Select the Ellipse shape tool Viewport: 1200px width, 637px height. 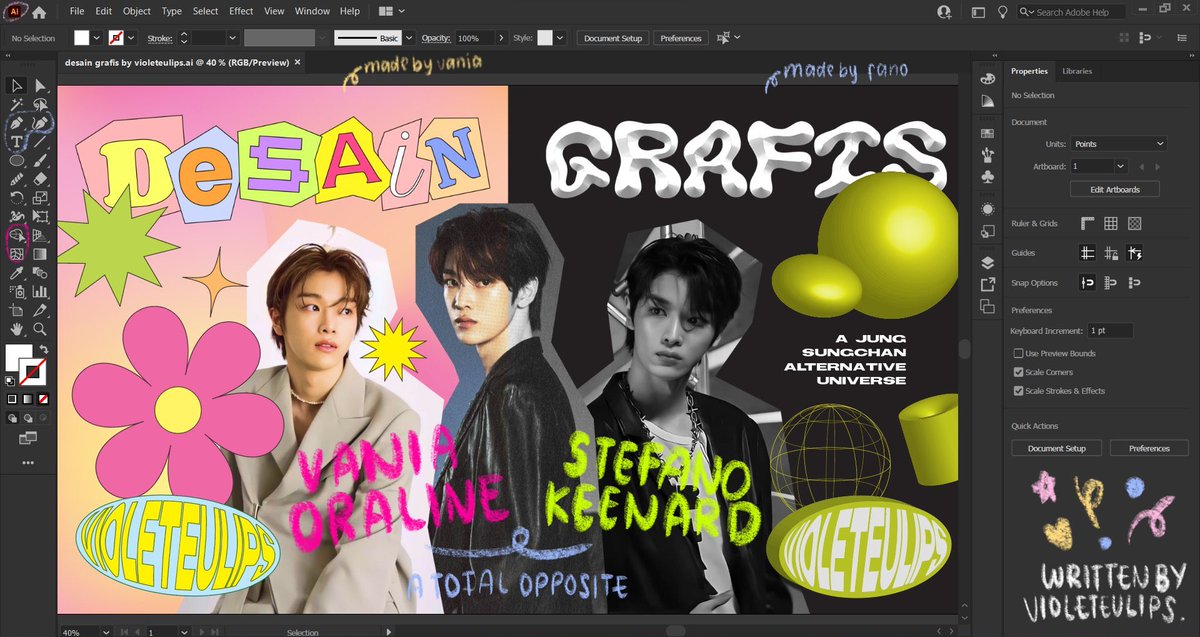pyautogui.click(x=17, y=160)
